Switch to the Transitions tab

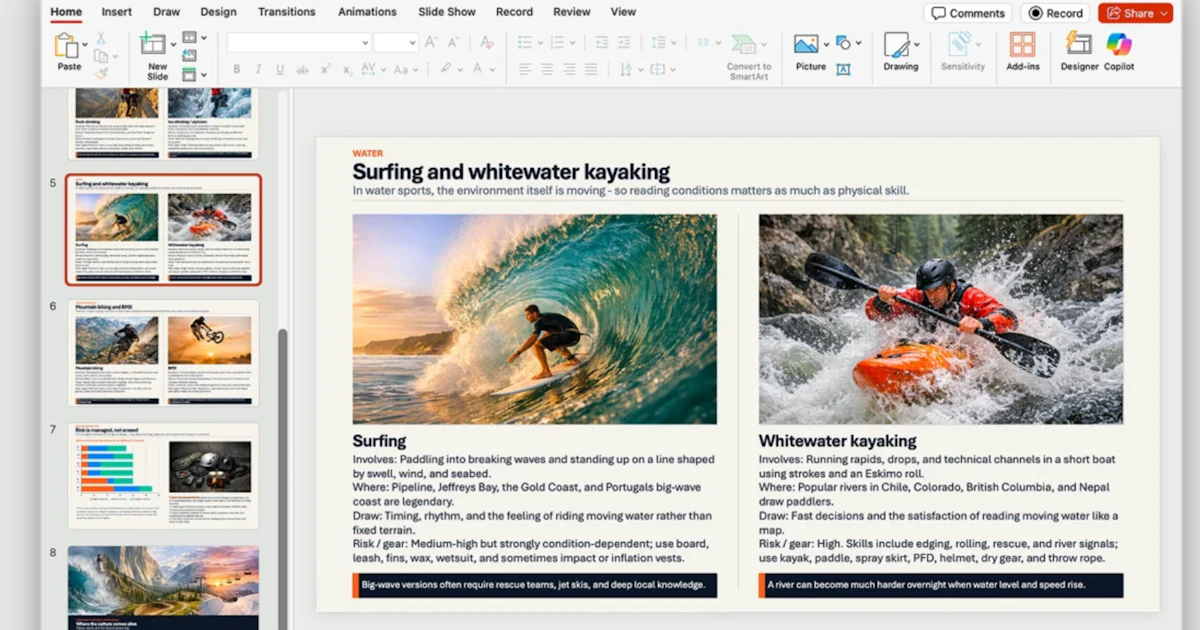tap(287, 12)
